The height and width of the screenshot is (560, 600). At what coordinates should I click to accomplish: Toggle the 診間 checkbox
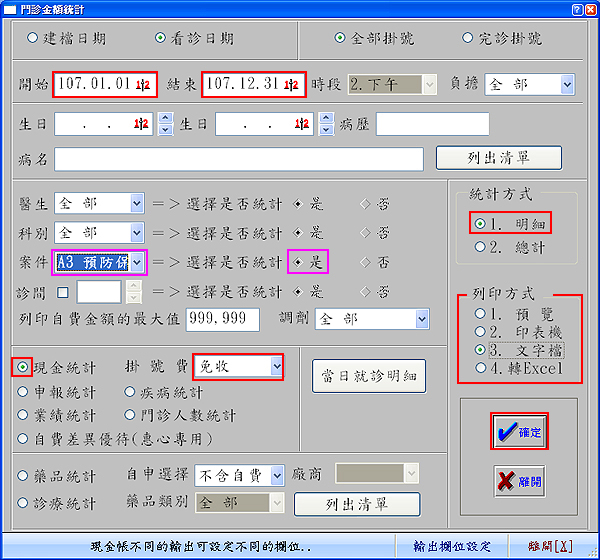[x=63, y=292]
